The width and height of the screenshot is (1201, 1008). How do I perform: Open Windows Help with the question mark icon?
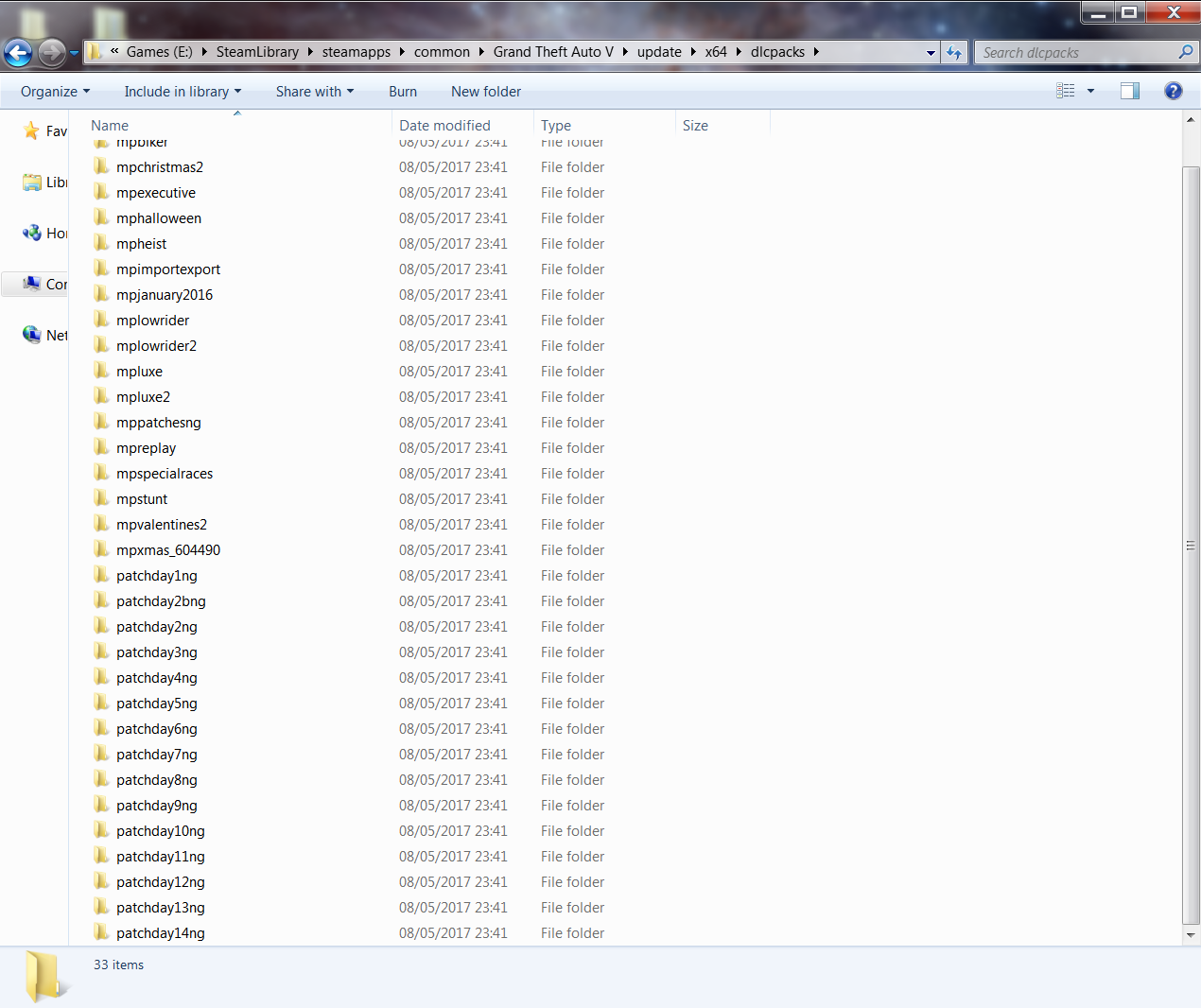click(1174, 91)
